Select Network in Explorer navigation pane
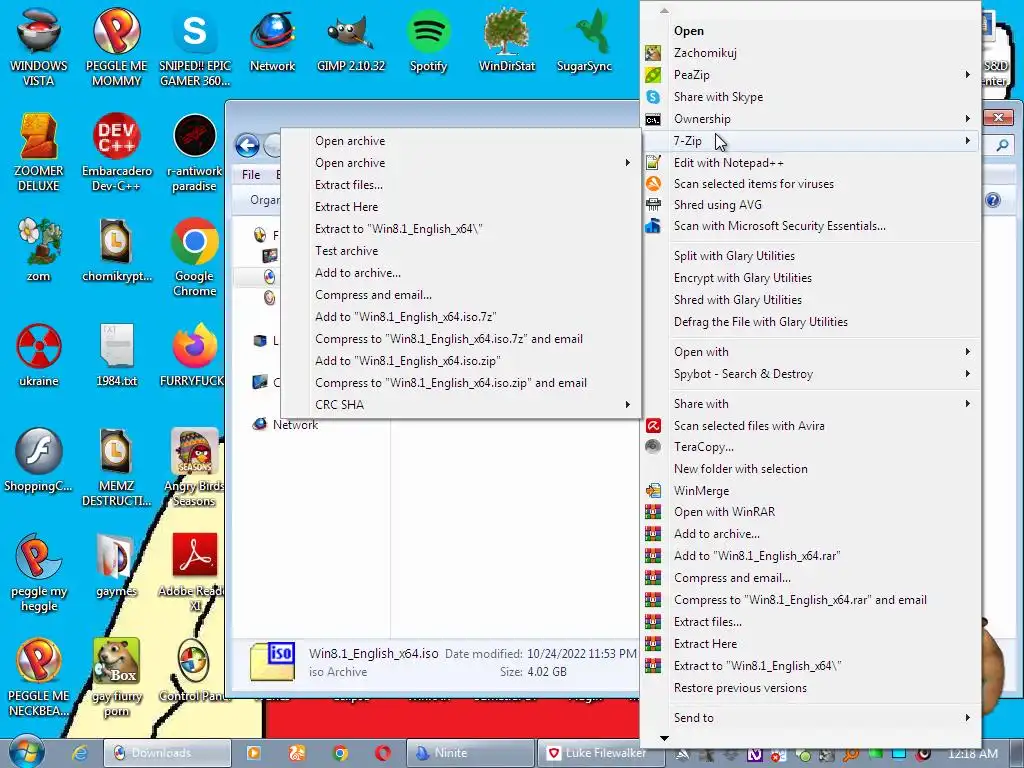The width and height of the screenshot is (1024, 768). (x=295, y=424)
